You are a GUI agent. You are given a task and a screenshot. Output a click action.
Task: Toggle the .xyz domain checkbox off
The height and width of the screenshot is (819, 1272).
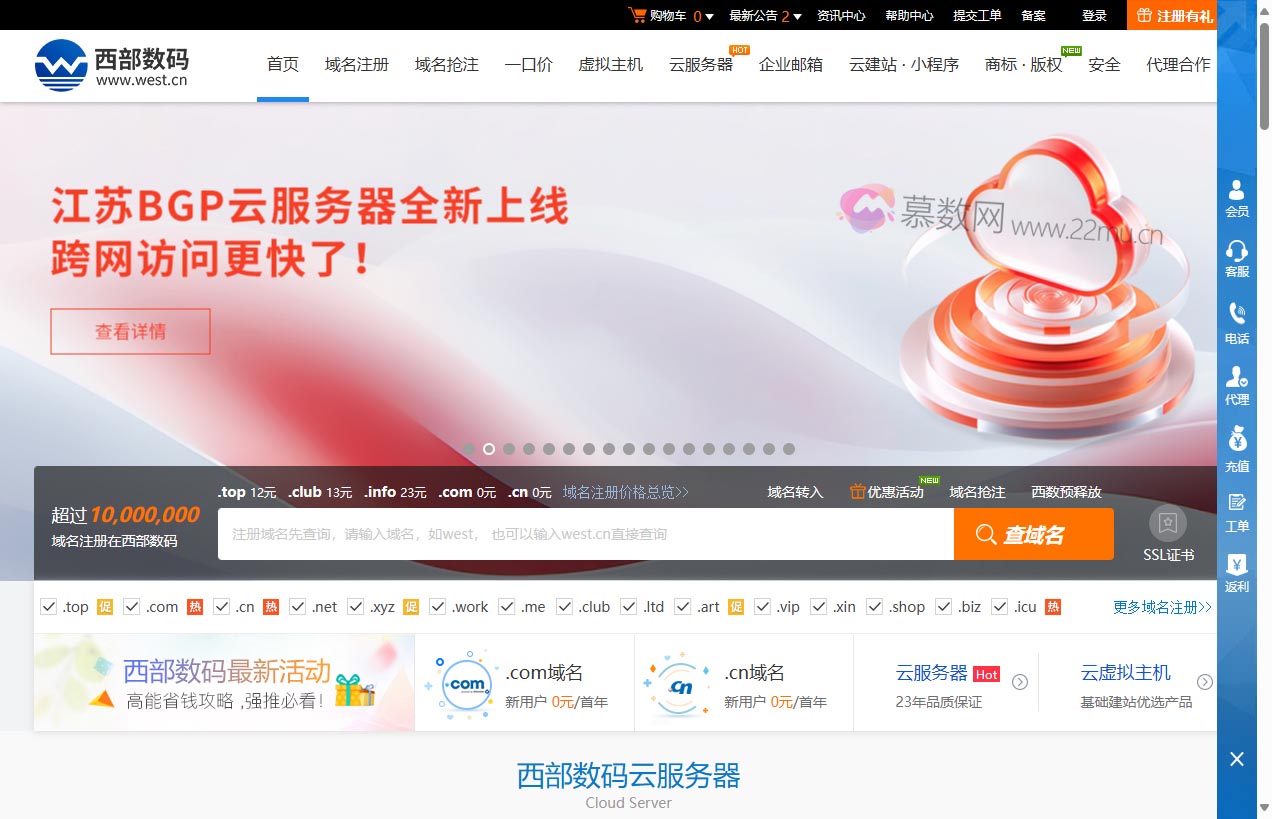355,606
